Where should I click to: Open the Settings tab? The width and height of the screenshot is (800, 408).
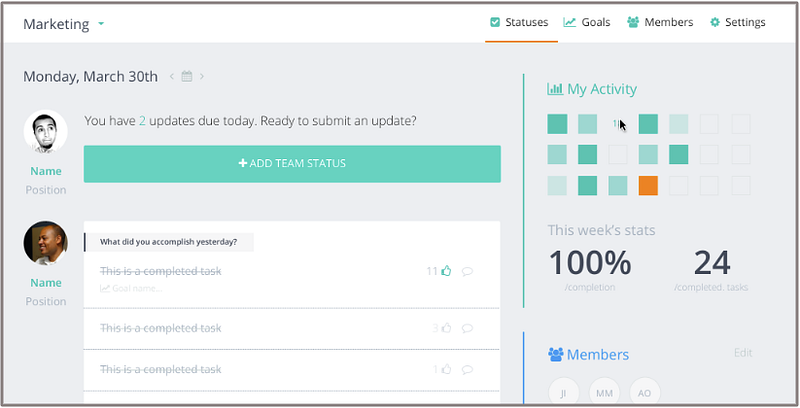pyautogui.click(x=738, y=22)
